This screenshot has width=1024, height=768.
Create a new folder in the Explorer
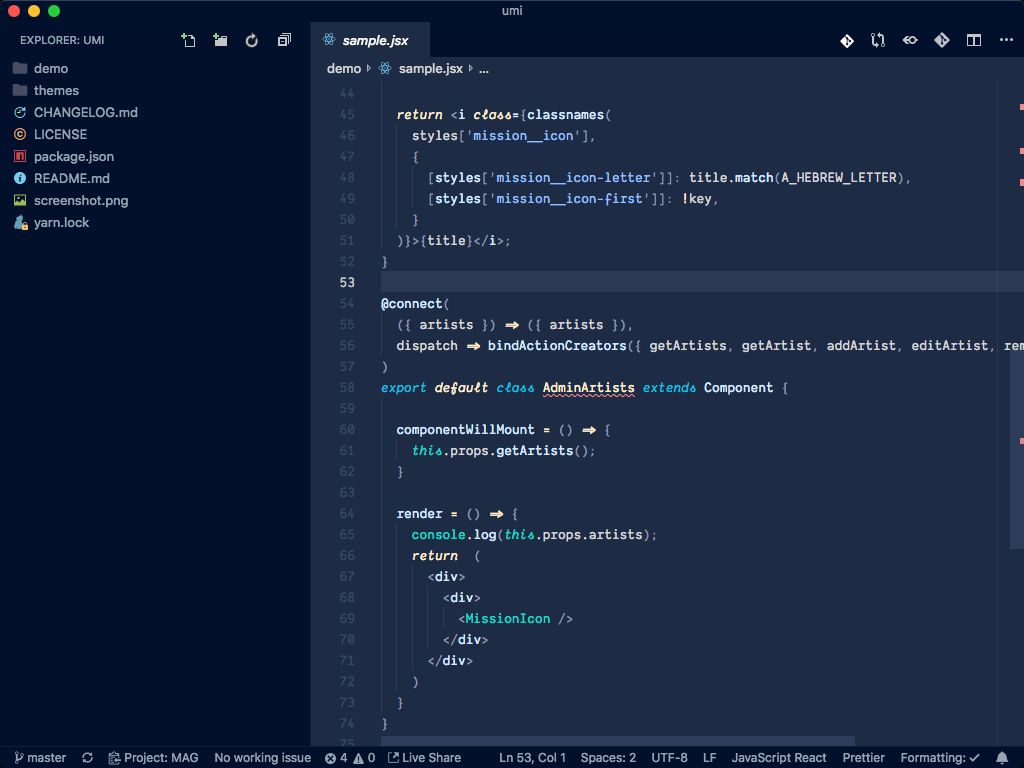coord(220,40)
